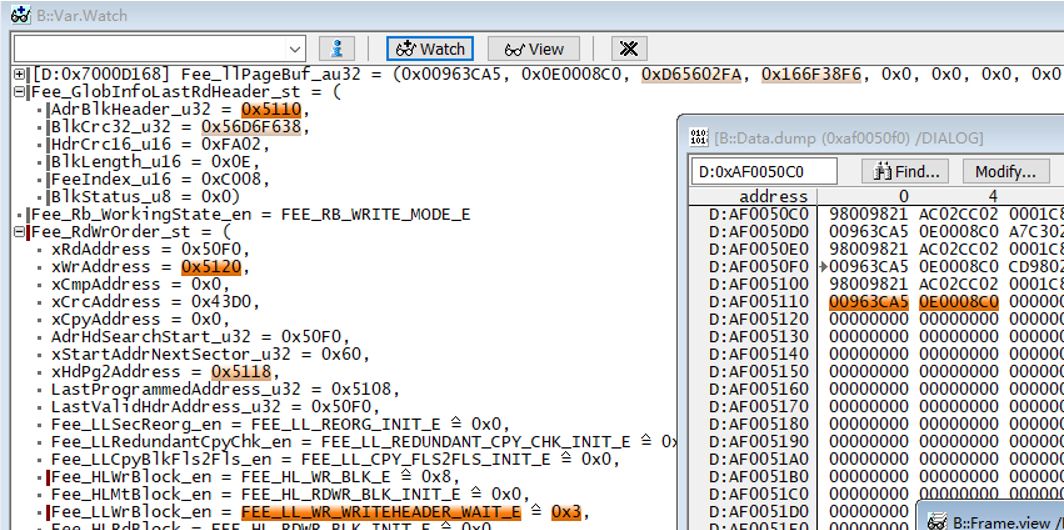1064x530 pixels.
Task: Click the address column header in Data.dump
Action: coord(773,196)
